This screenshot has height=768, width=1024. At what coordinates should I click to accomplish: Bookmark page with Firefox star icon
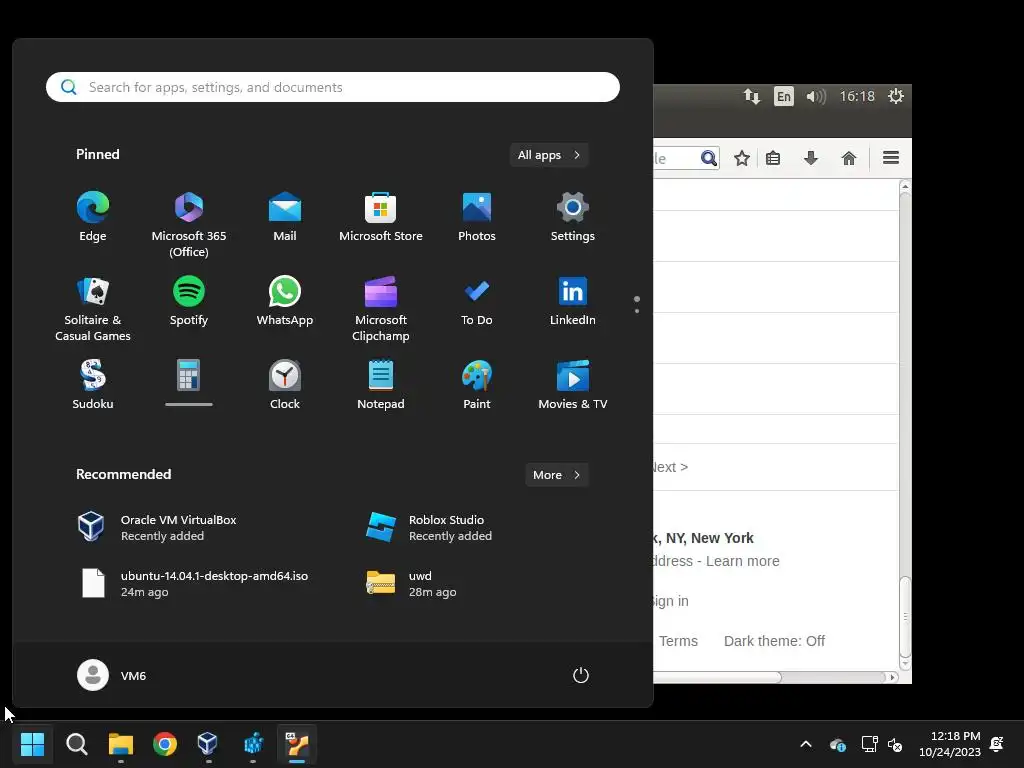pyautogui.click(x=742, y=158)
